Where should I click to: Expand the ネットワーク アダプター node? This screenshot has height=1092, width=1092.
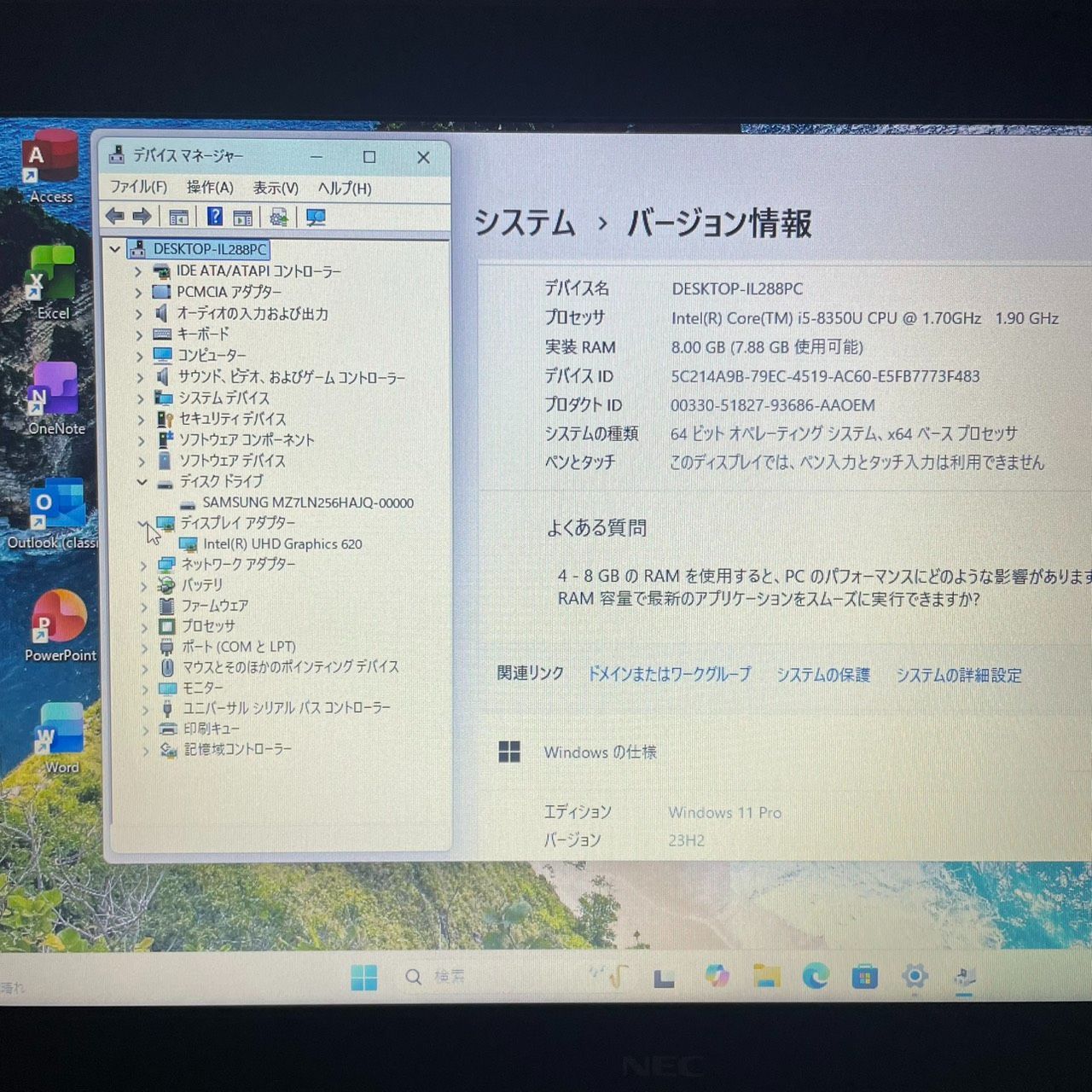(143, 565)
